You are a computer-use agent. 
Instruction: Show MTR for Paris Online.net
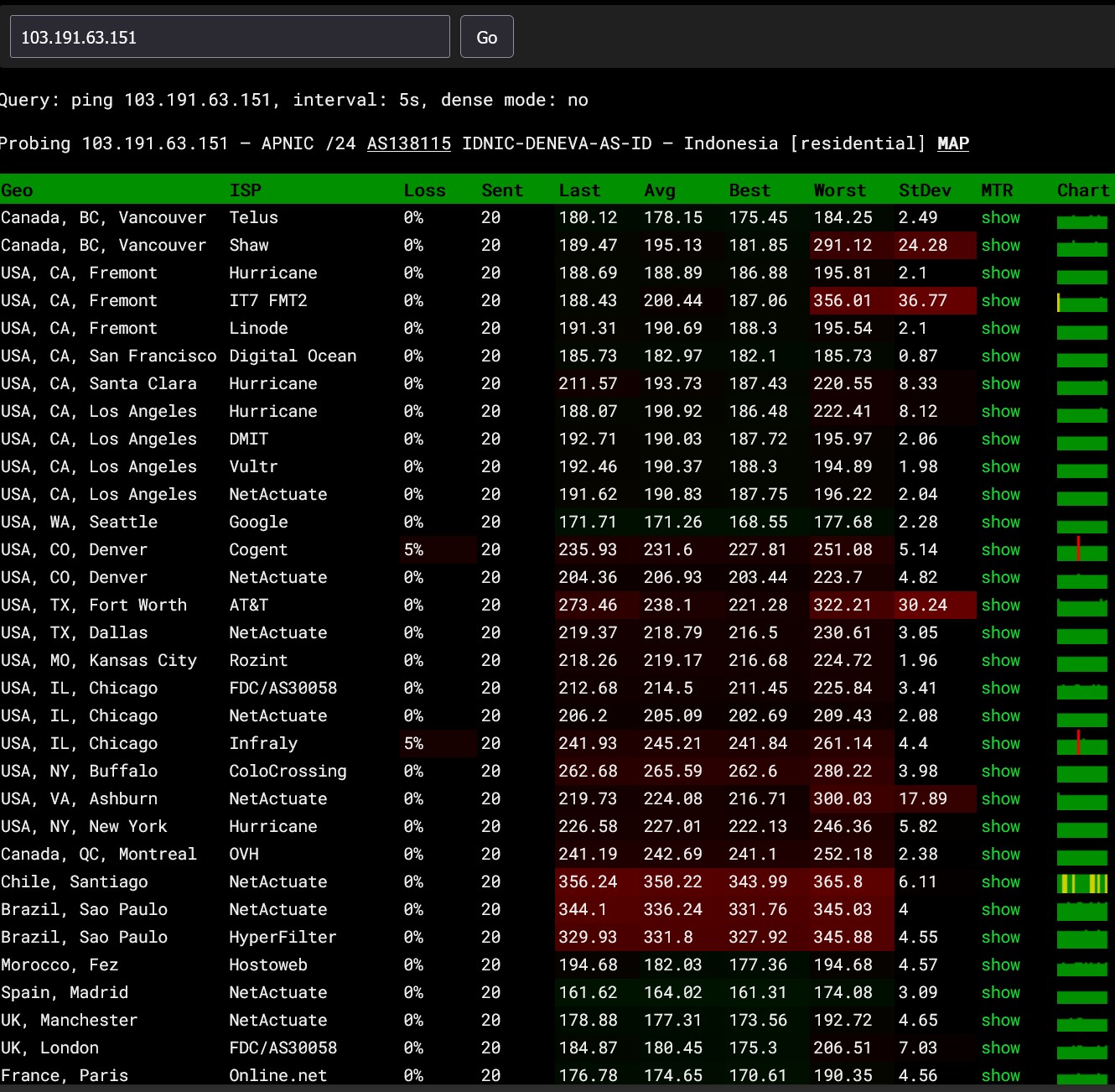coord(1001,1075)
